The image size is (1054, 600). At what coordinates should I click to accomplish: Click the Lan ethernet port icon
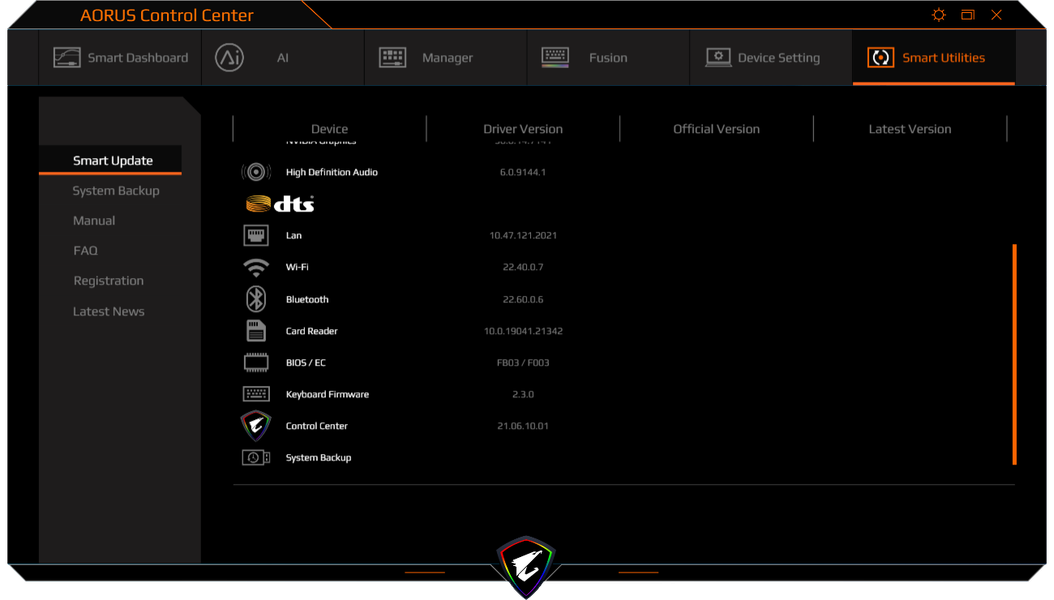[x=255, y=235]
